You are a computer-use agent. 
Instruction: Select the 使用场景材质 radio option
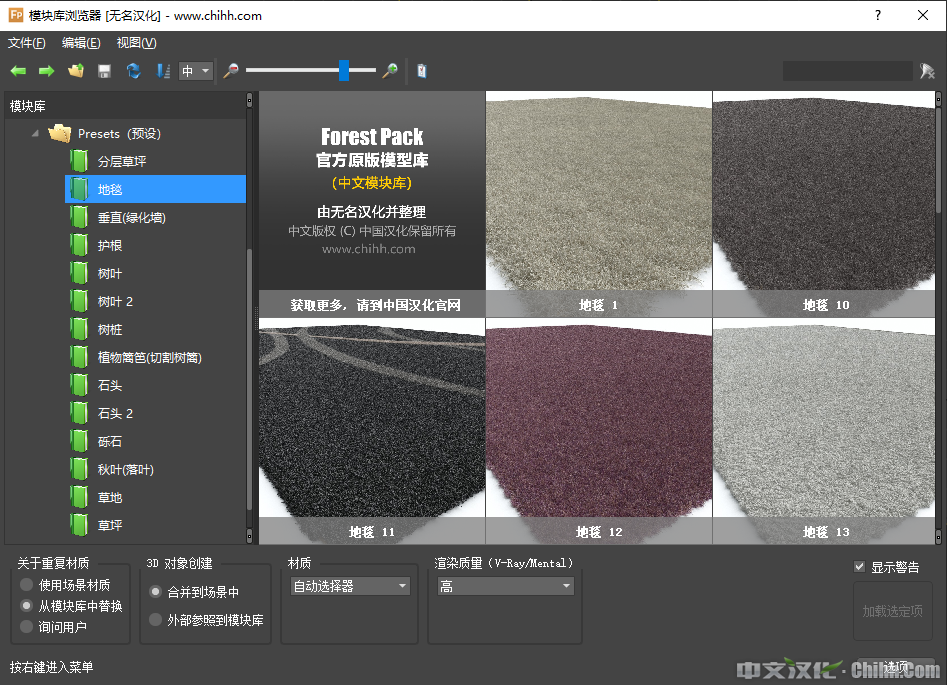(x=27, y=585)
